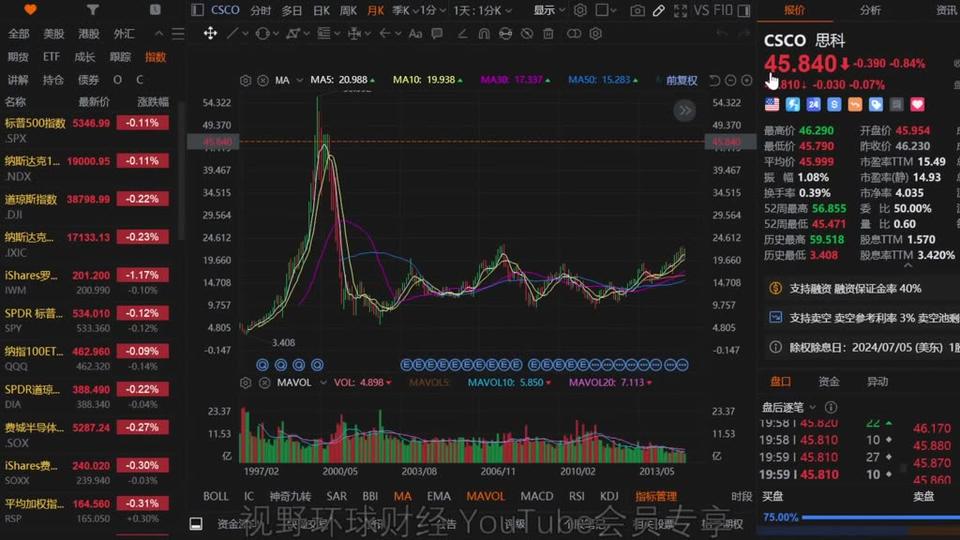Image resolution: width=960 pixels, height=540 pixels.
Task: Open chart settings gear in top toolbar
Action: tap(580, 10)
